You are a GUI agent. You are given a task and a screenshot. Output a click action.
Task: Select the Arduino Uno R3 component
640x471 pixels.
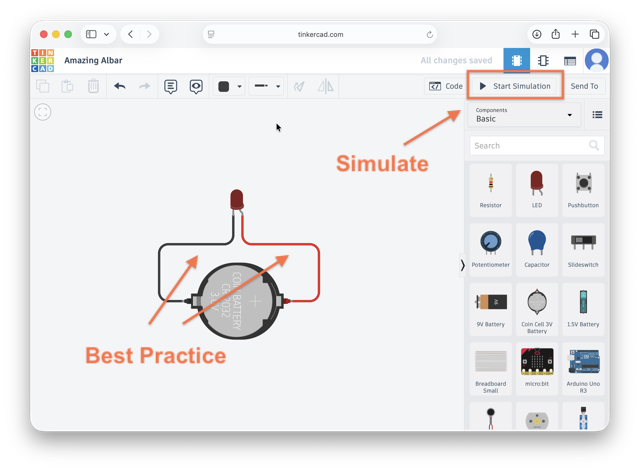click(583, 369)
